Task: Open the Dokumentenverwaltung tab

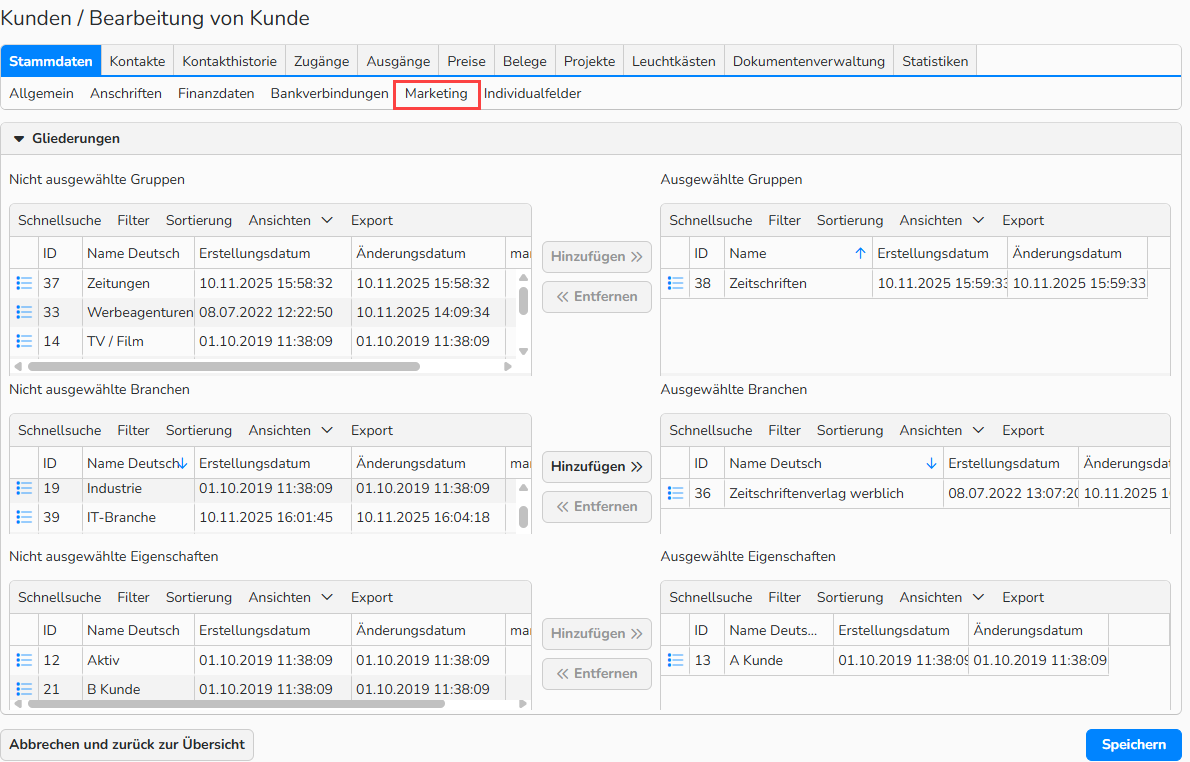Action: (809, 61)
